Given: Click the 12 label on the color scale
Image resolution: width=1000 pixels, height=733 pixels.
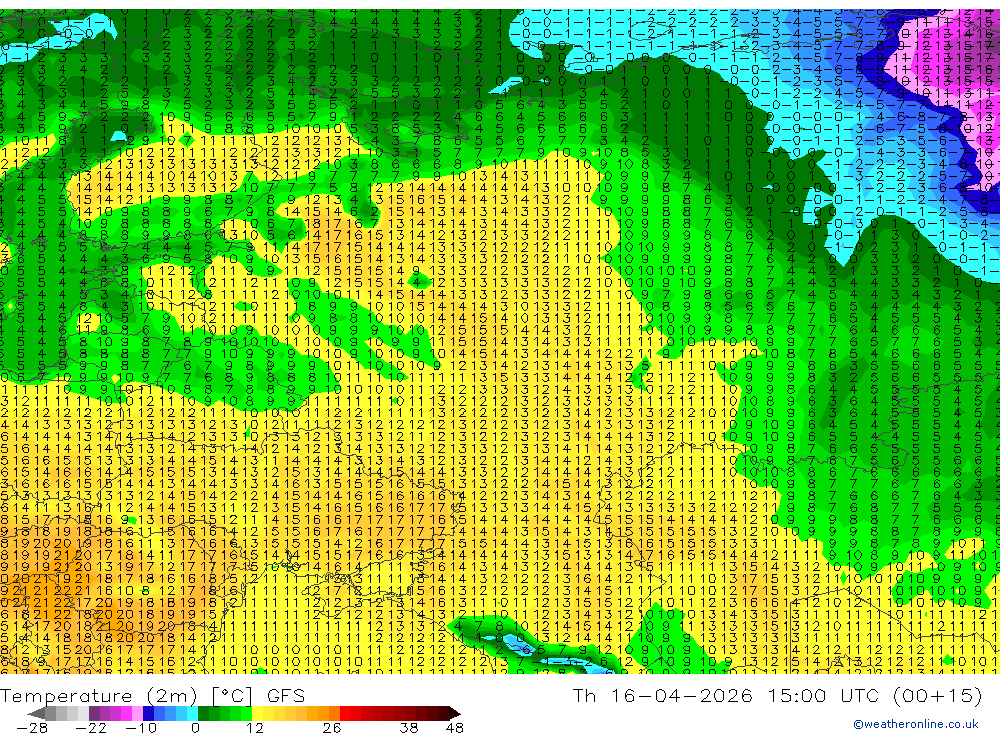Looking at the screenshot, I should 254,728.
